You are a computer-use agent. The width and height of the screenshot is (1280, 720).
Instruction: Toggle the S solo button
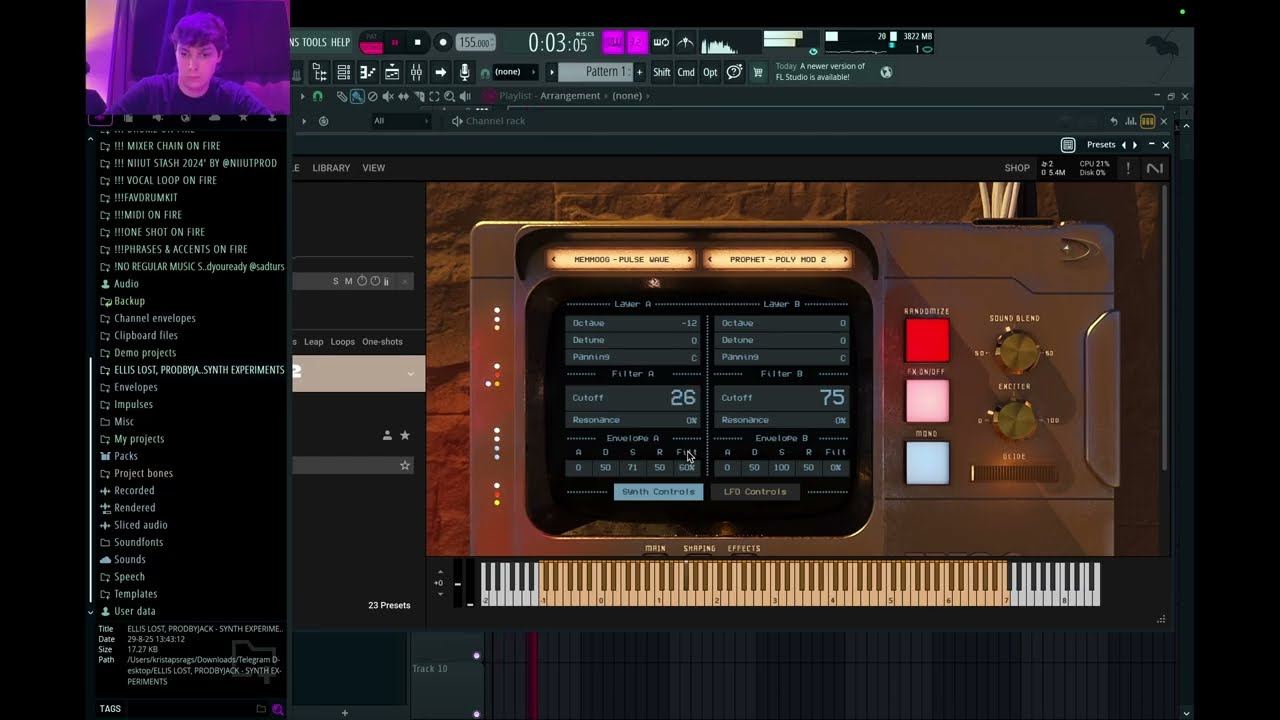point(336,281)
